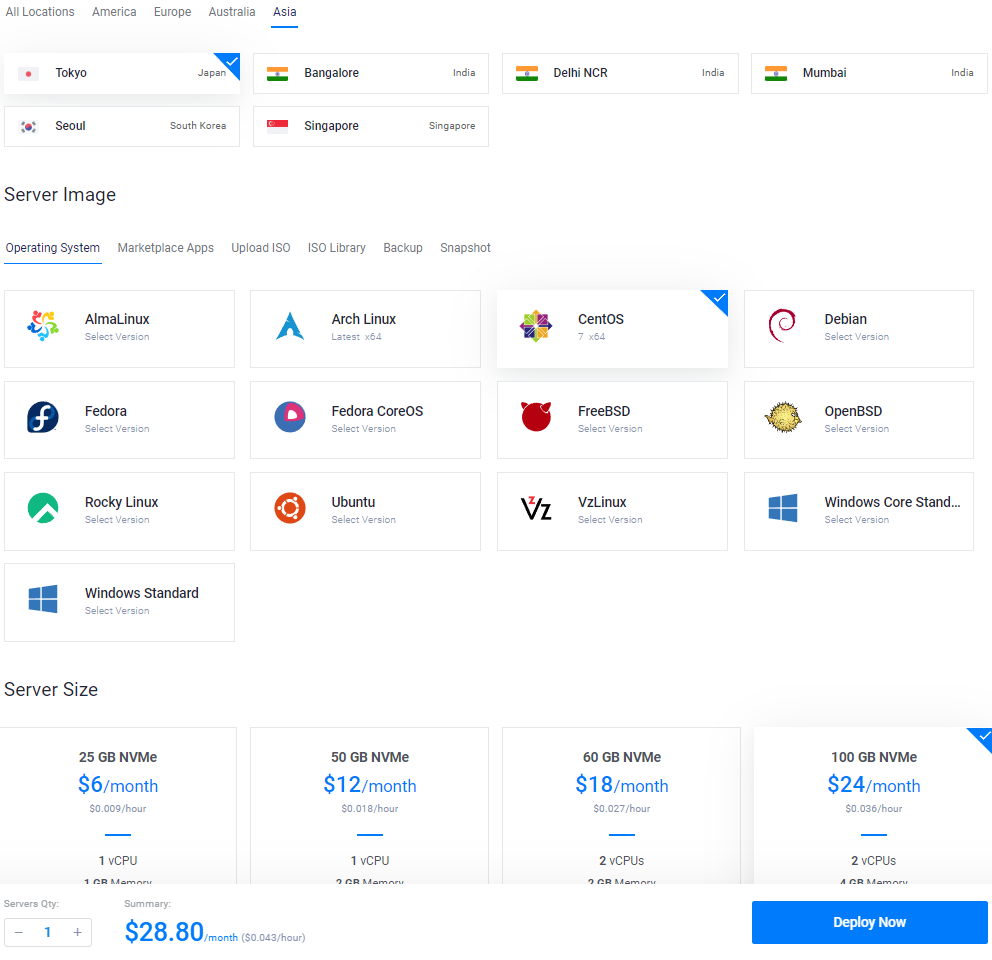Open Windows Core Standard Select Version dropdown

tap(857, 520)
